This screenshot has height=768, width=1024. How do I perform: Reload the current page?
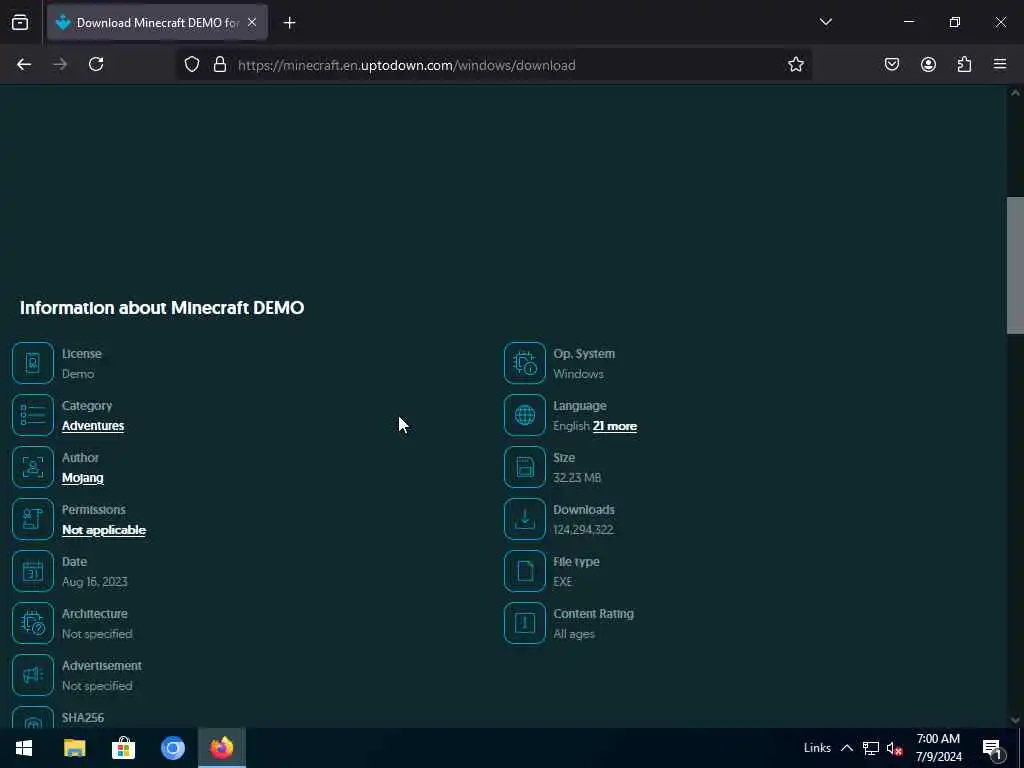(96, 65)
